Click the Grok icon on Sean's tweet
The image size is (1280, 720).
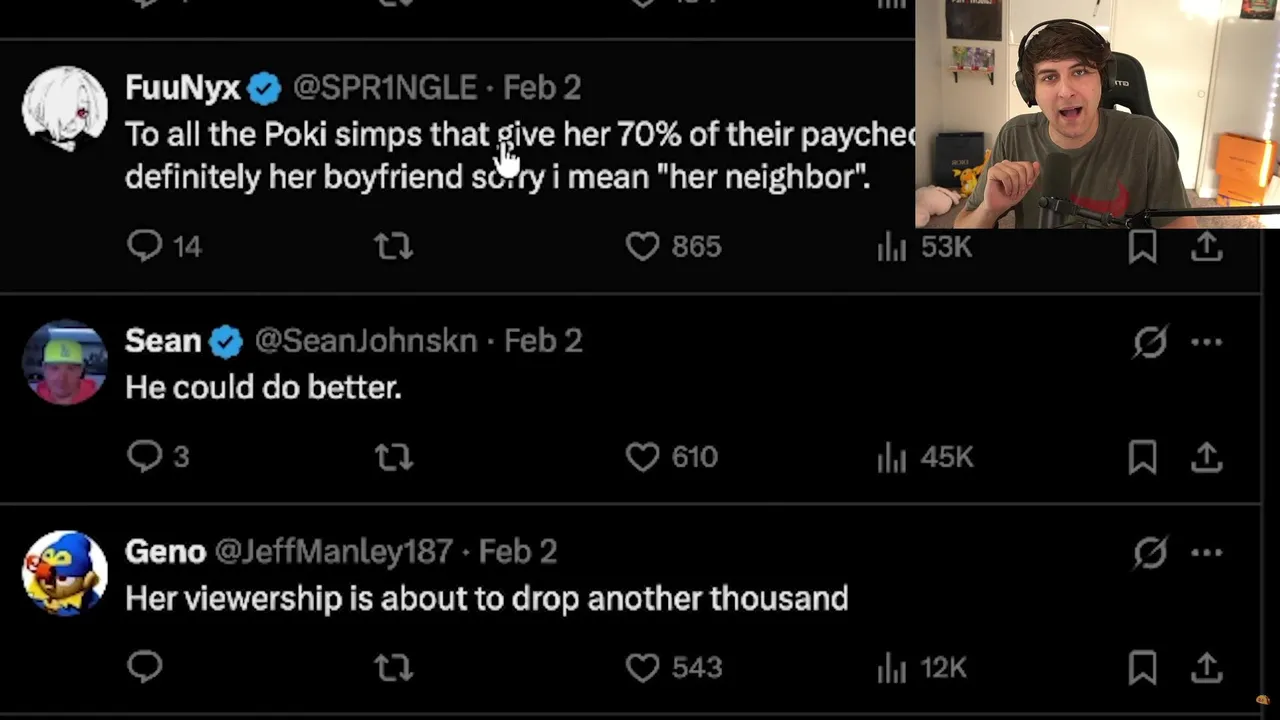click(x=1150, y=342)
